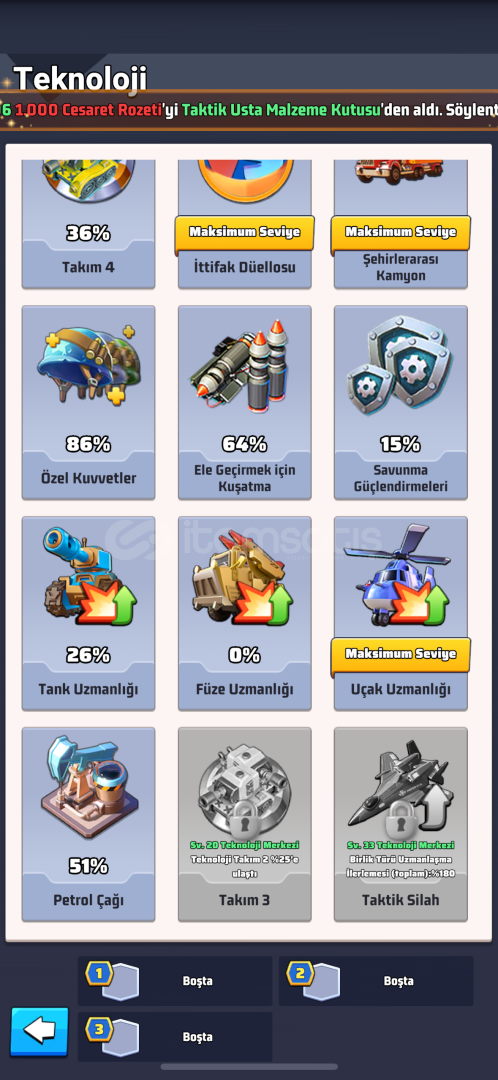Viewport: 498px width, 1080px height.
Task: Open the Şehirlerarası Kamyon card
Action: tap(401, 224)
